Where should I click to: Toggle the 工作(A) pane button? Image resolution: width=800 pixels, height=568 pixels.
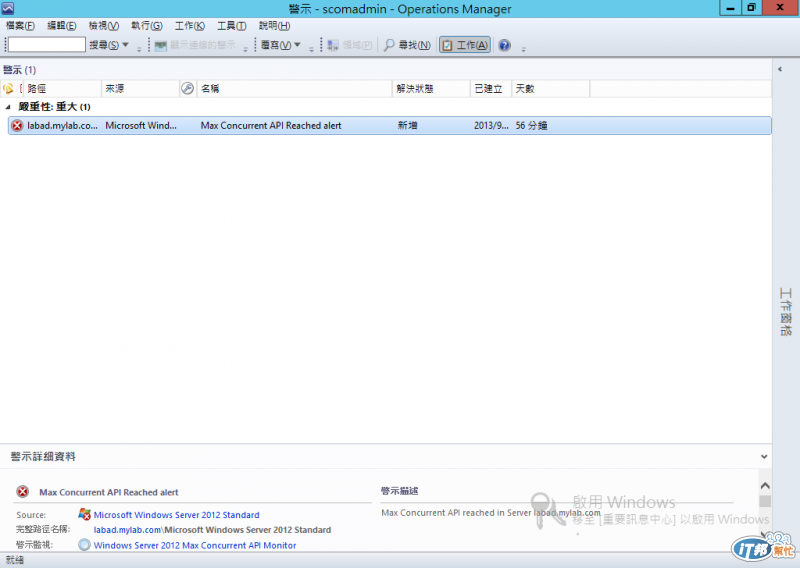465,45
